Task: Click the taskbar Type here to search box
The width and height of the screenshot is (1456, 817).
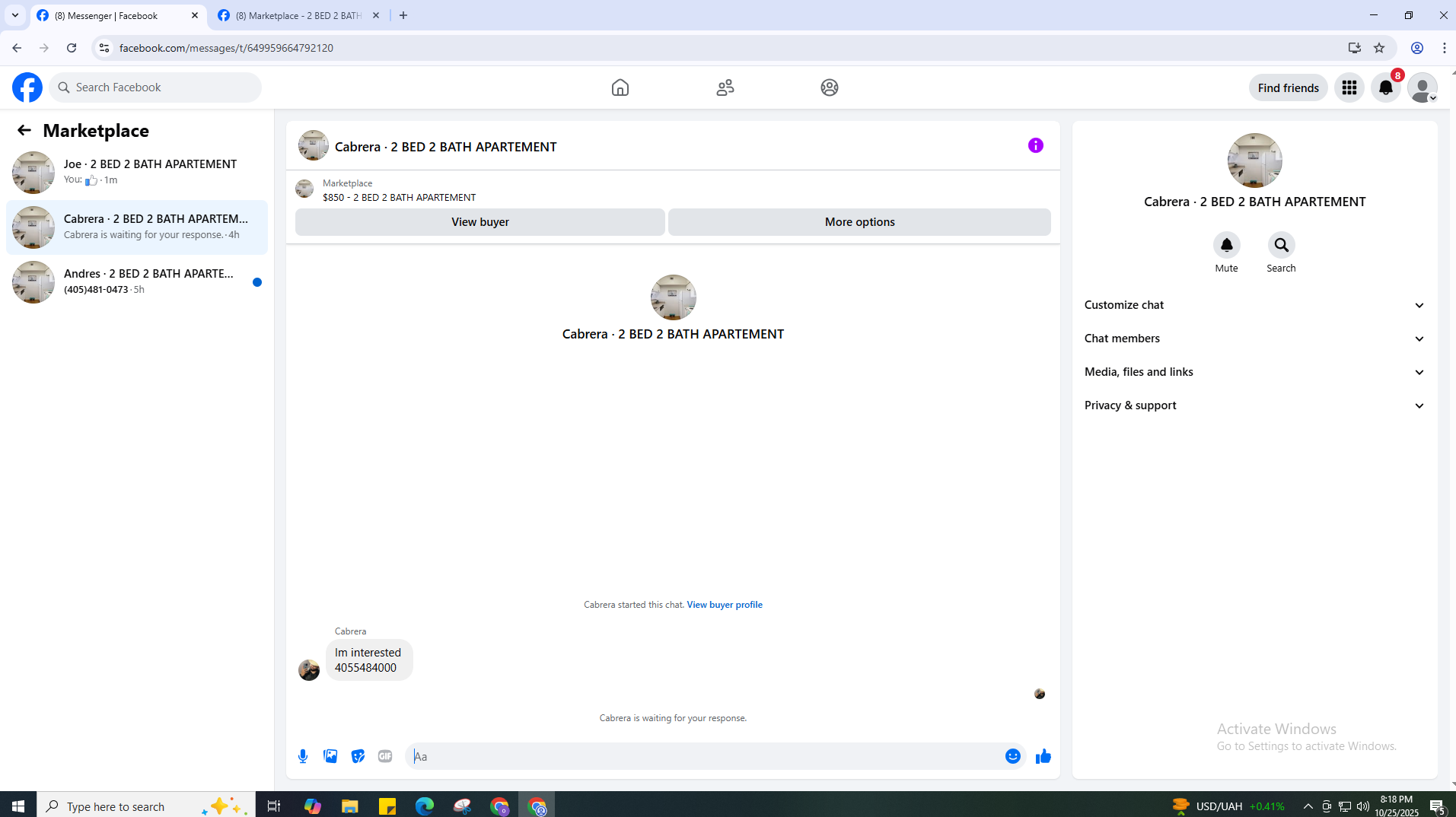Action: pyautogui.click(x=146, y=806)
